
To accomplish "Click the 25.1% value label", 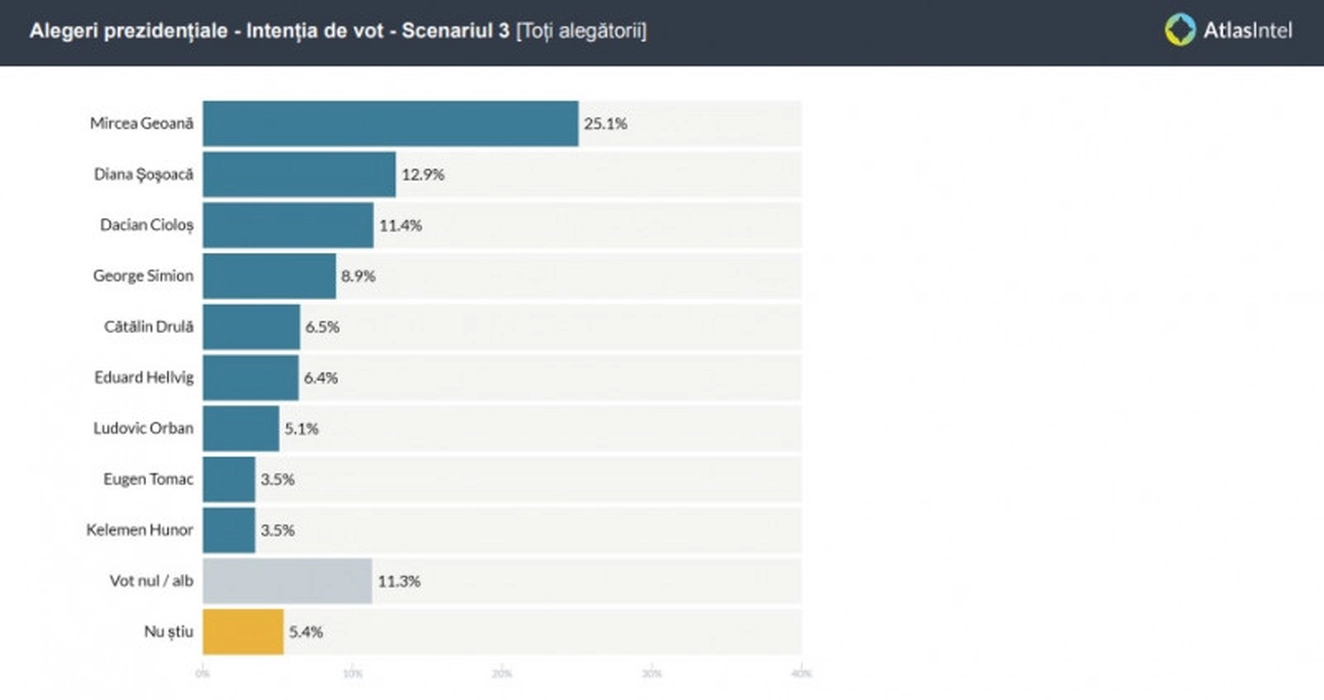I will pos(607,124).
